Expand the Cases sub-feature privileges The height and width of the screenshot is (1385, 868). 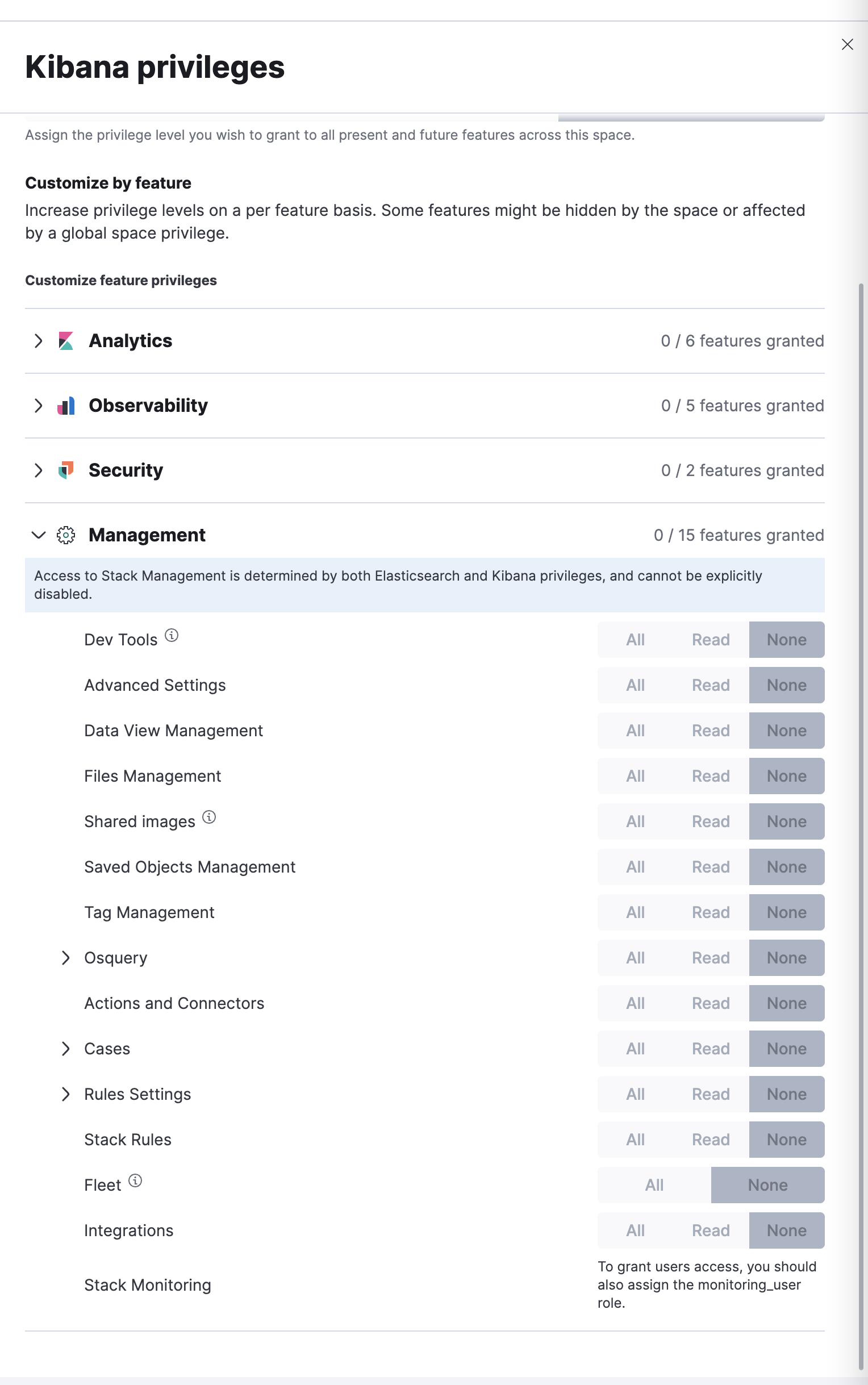[x=65, y=1049]
